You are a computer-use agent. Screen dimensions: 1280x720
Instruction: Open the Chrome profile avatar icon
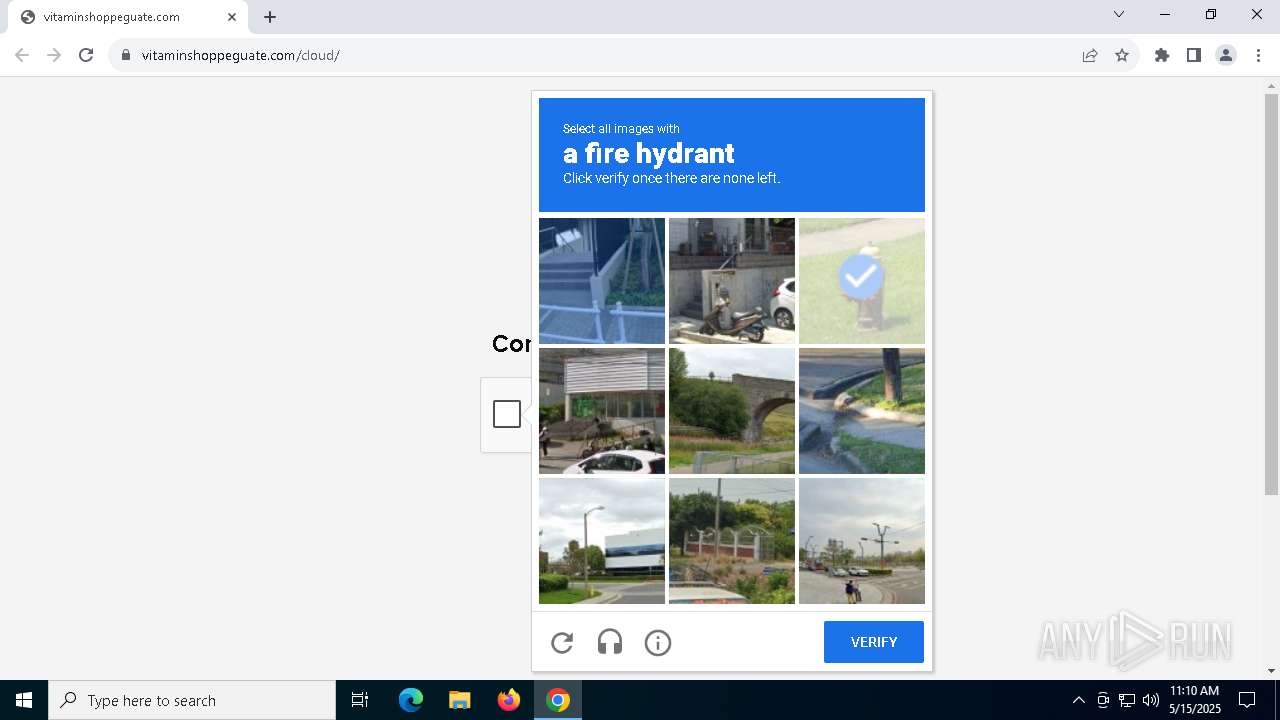point(1226,55)
